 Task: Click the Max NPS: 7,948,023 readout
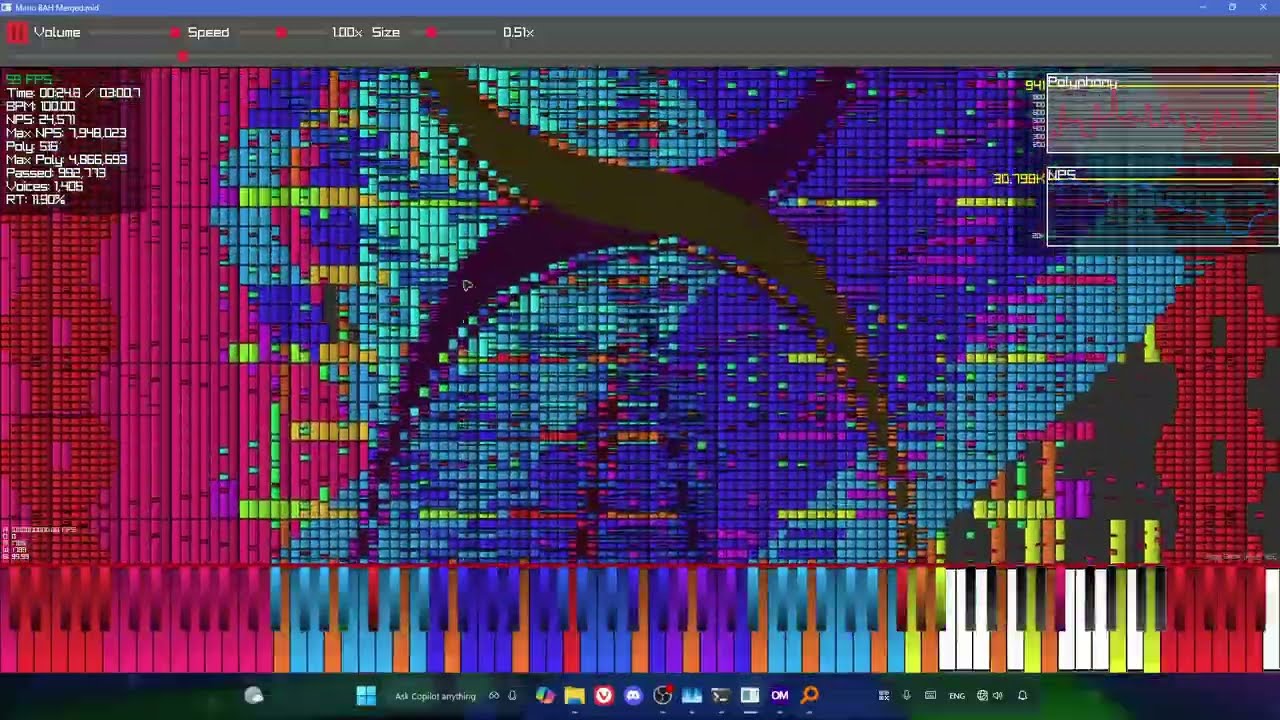[x=66, y=133]
